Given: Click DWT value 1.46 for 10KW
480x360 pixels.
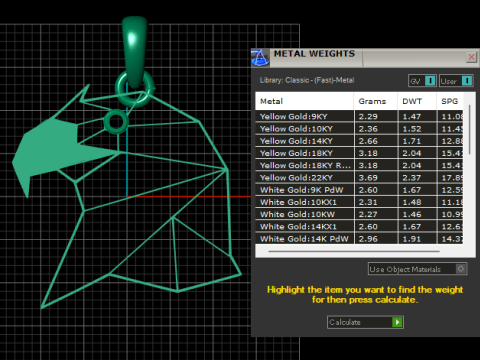Looking at the screenshot, I should [x=412, y=214].
